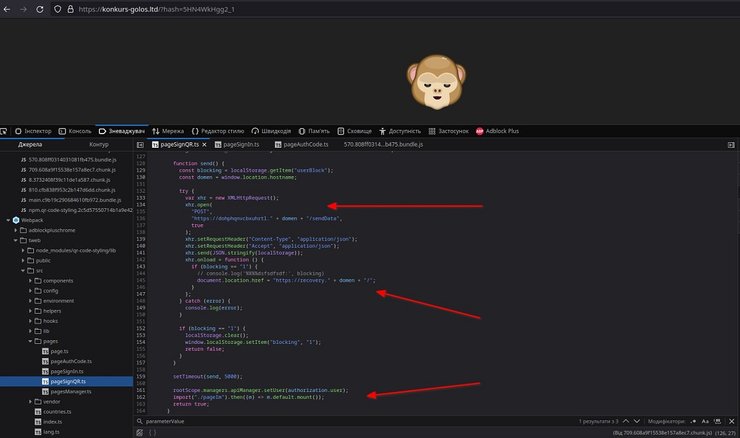Toggle case-sensitive Aa search modifier
The height and width of the screenshot is (438, 740).
pos(705,421)
